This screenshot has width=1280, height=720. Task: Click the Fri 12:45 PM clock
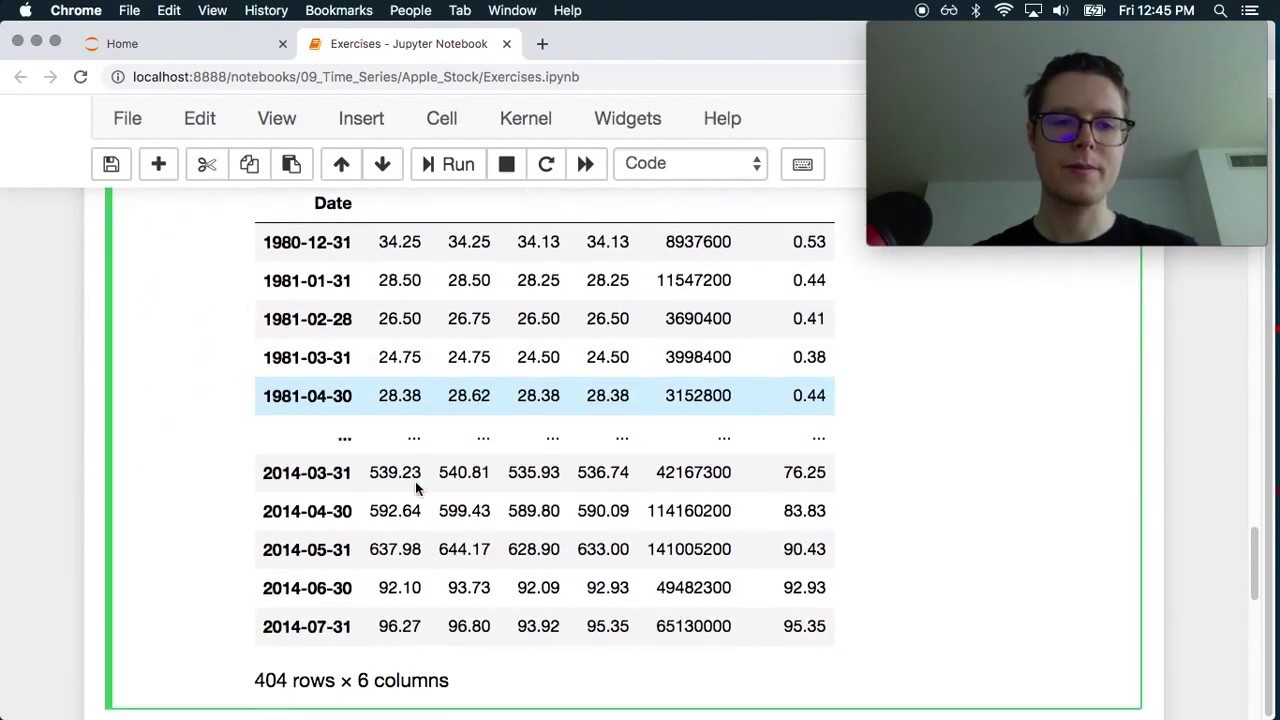(x=1157, y=10)
